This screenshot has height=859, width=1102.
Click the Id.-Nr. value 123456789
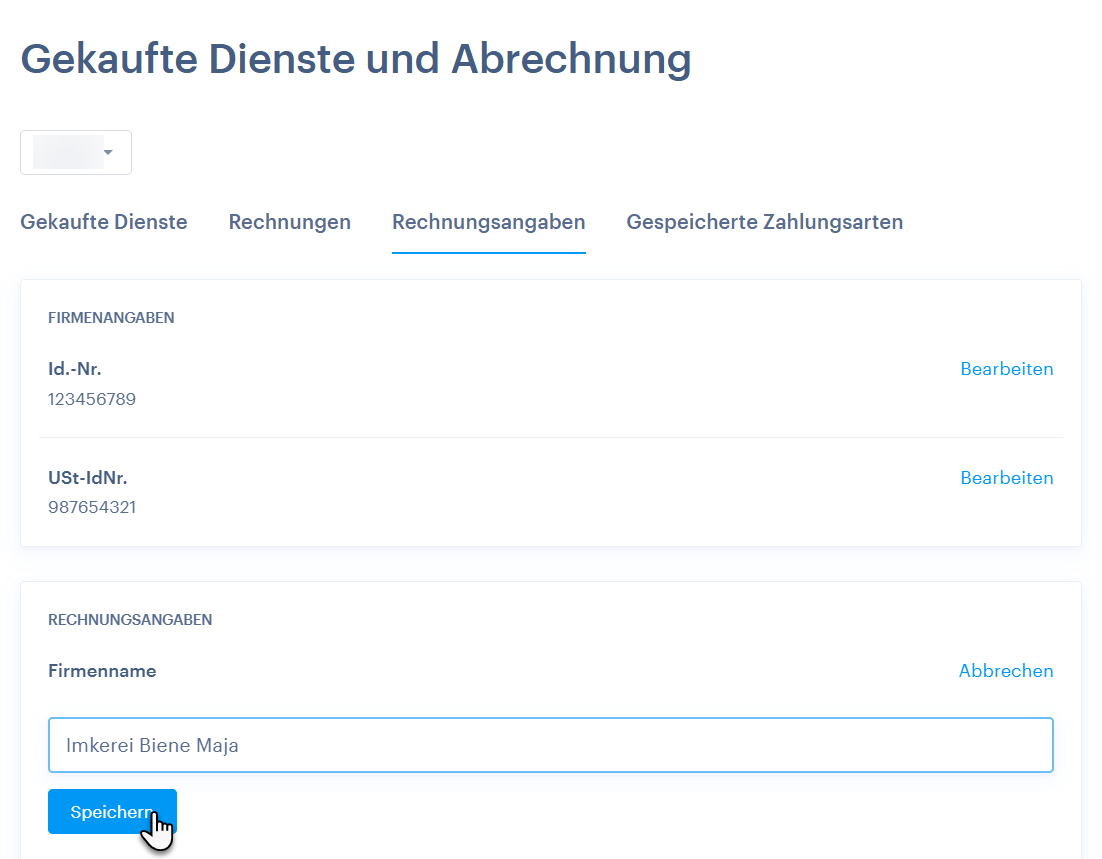click(x=92, y=399)
